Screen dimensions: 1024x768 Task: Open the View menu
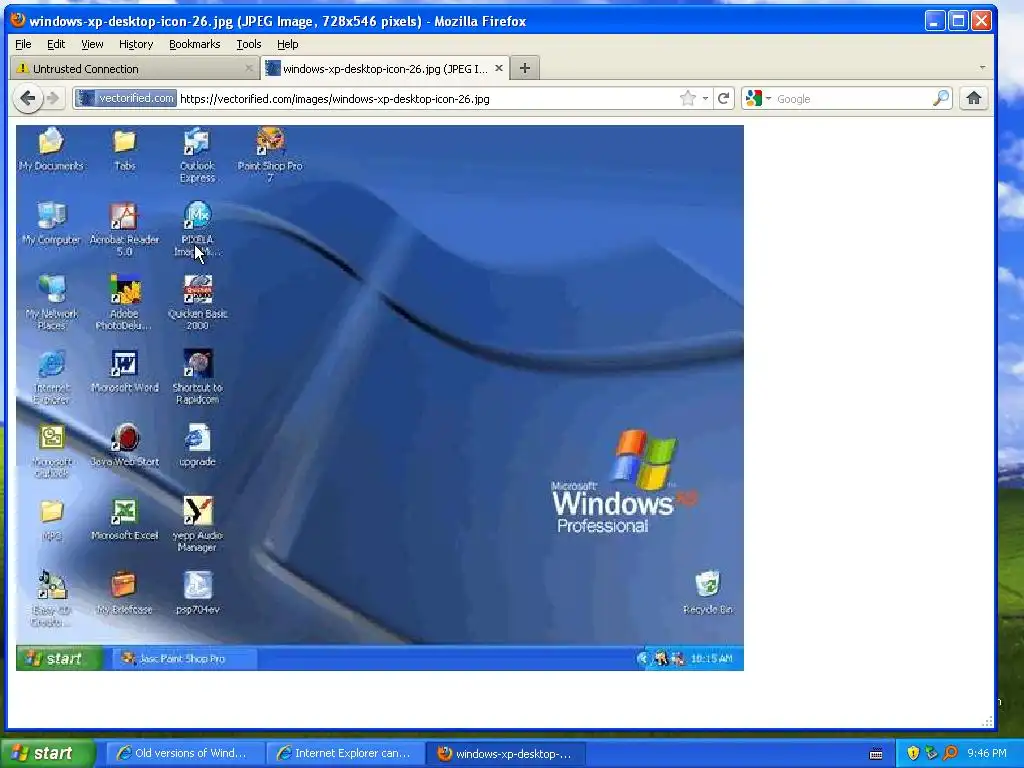(x=92, y=44)
